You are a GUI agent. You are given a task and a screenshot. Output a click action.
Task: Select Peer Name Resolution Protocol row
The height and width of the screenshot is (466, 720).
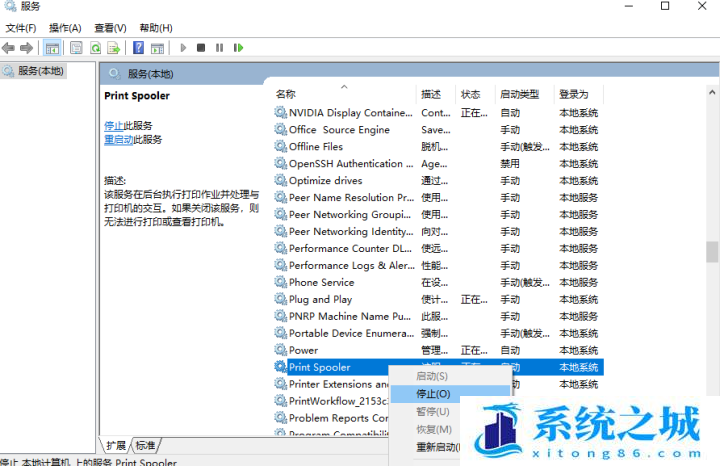point(438,197)
